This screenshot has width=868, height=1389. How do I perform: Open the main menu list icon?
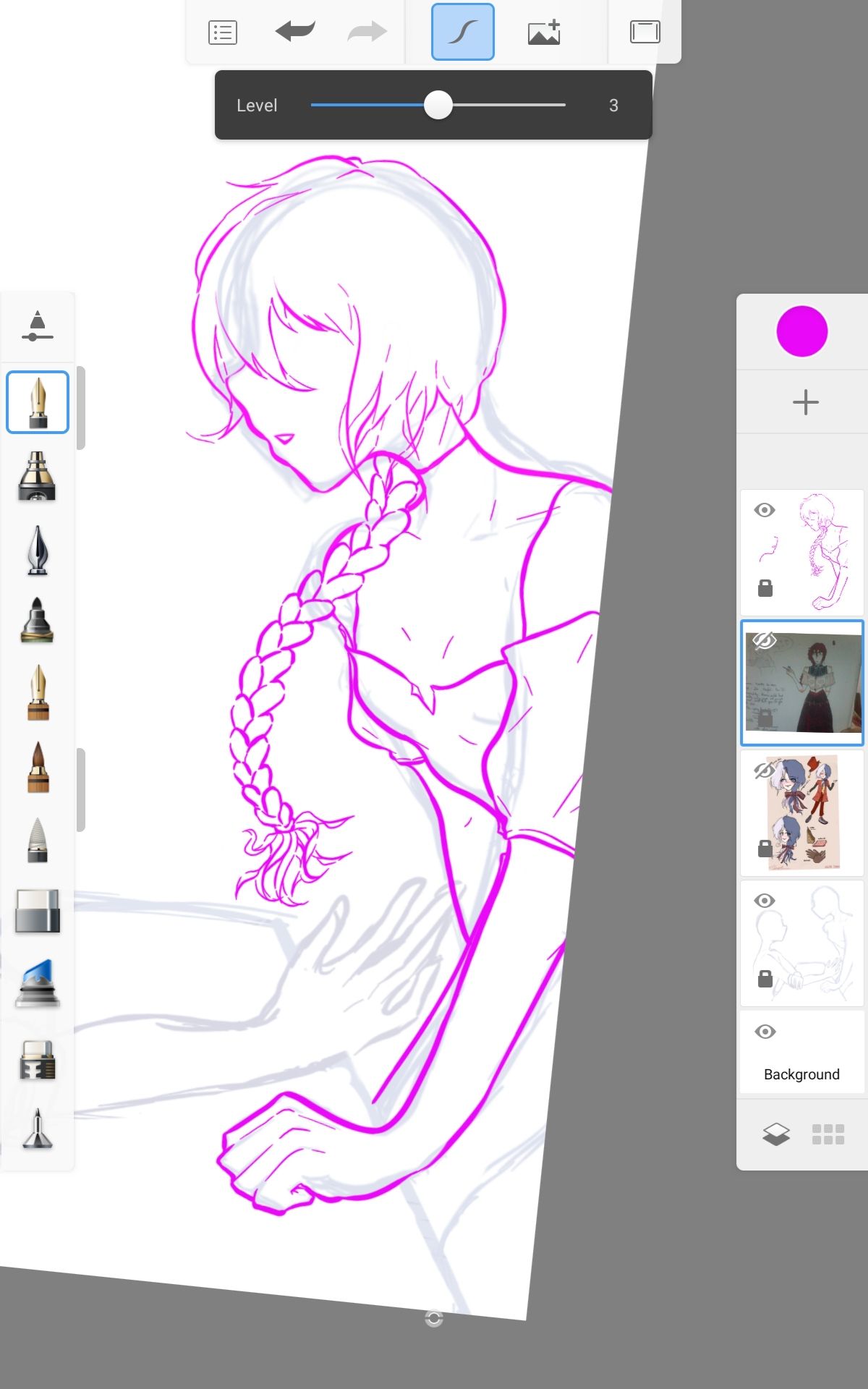point(222,33)
